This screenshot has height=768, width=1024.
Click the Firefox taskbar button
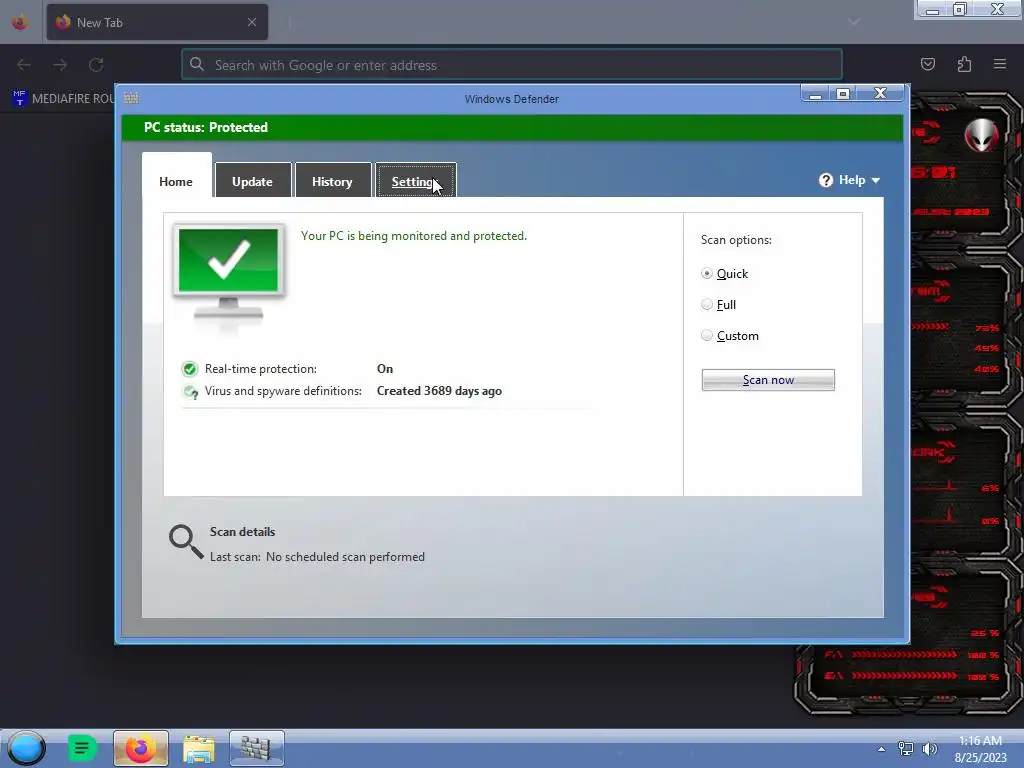pyautogui.click(x=141, y=748)
